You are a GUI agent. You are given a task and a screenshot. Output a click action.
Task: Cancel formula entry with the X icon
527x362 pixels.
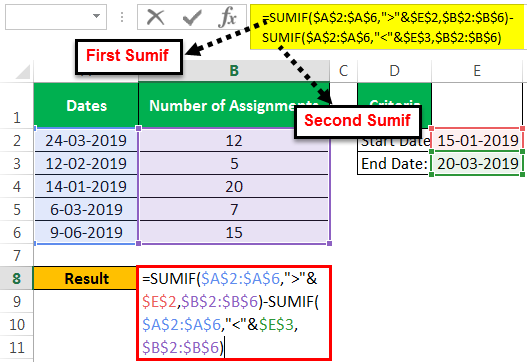click(156, 17)
